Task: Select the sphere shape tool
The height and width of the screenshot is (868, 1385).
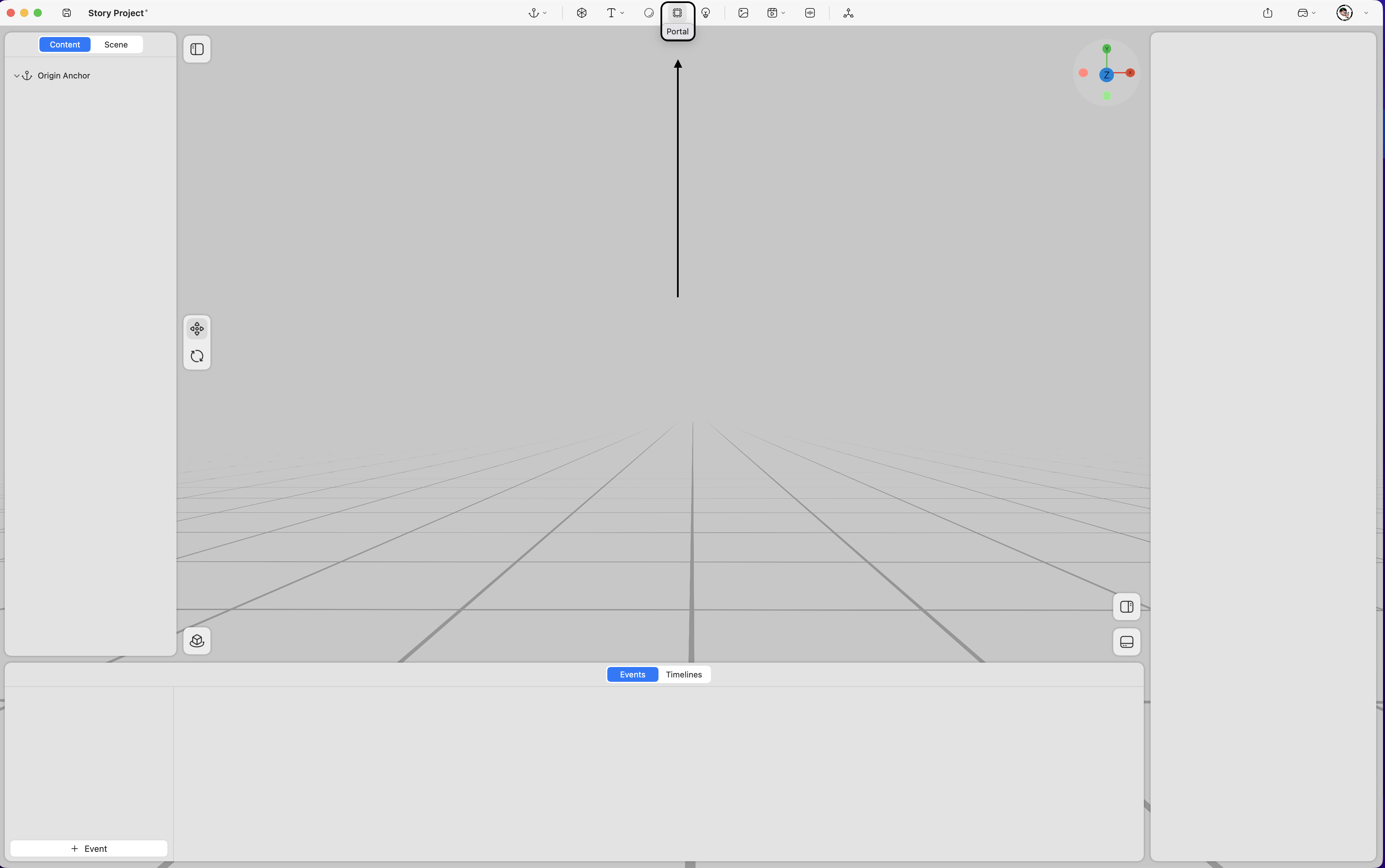Action: click(648, 13)
